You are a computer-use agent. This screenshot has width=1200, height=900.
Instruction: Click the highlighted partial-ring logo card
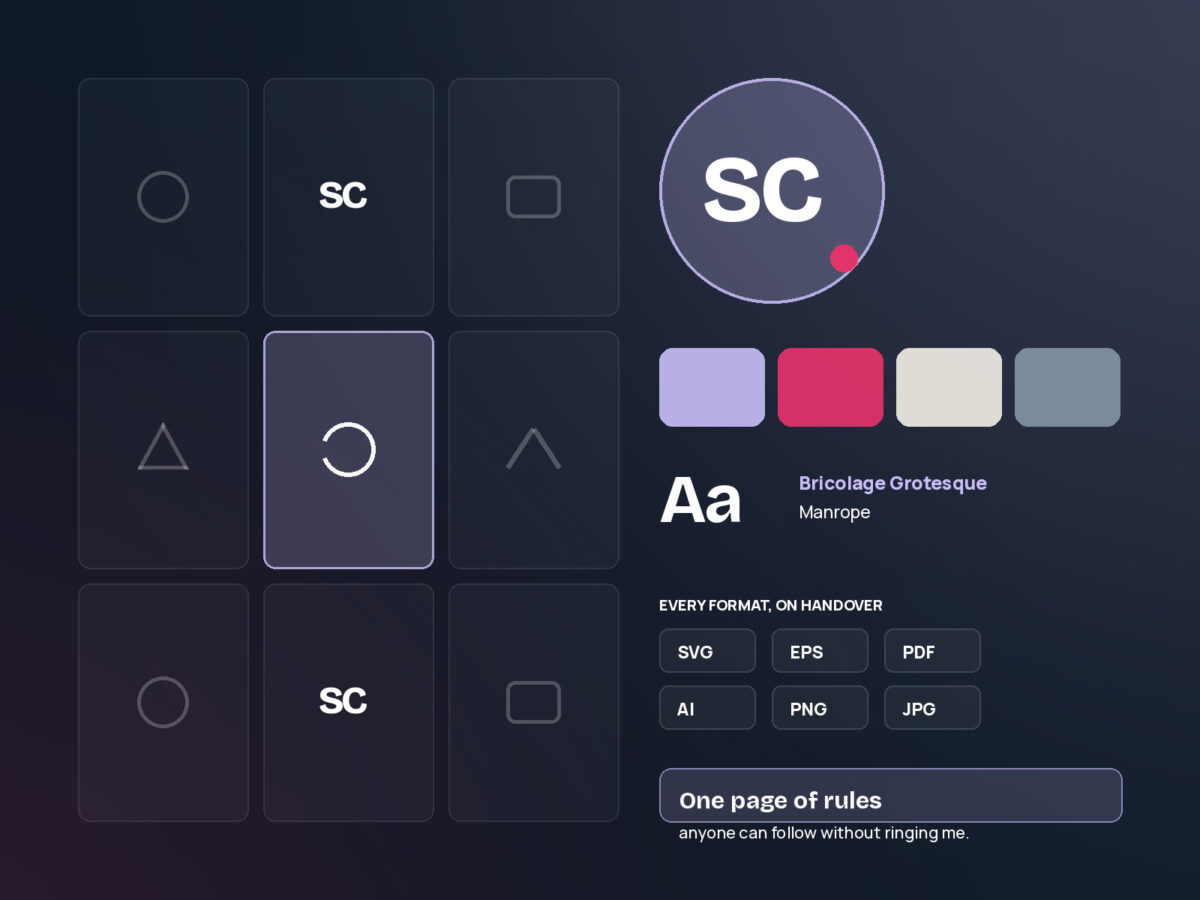pos(348,450)
